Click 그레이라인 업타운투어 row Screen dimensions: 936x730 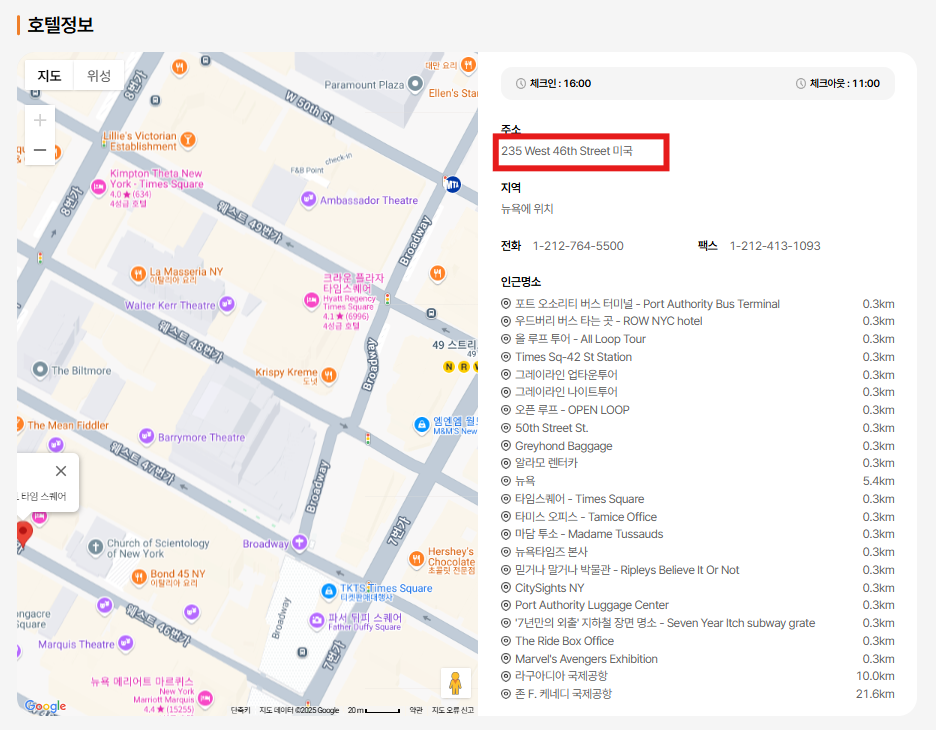(697, 375)
